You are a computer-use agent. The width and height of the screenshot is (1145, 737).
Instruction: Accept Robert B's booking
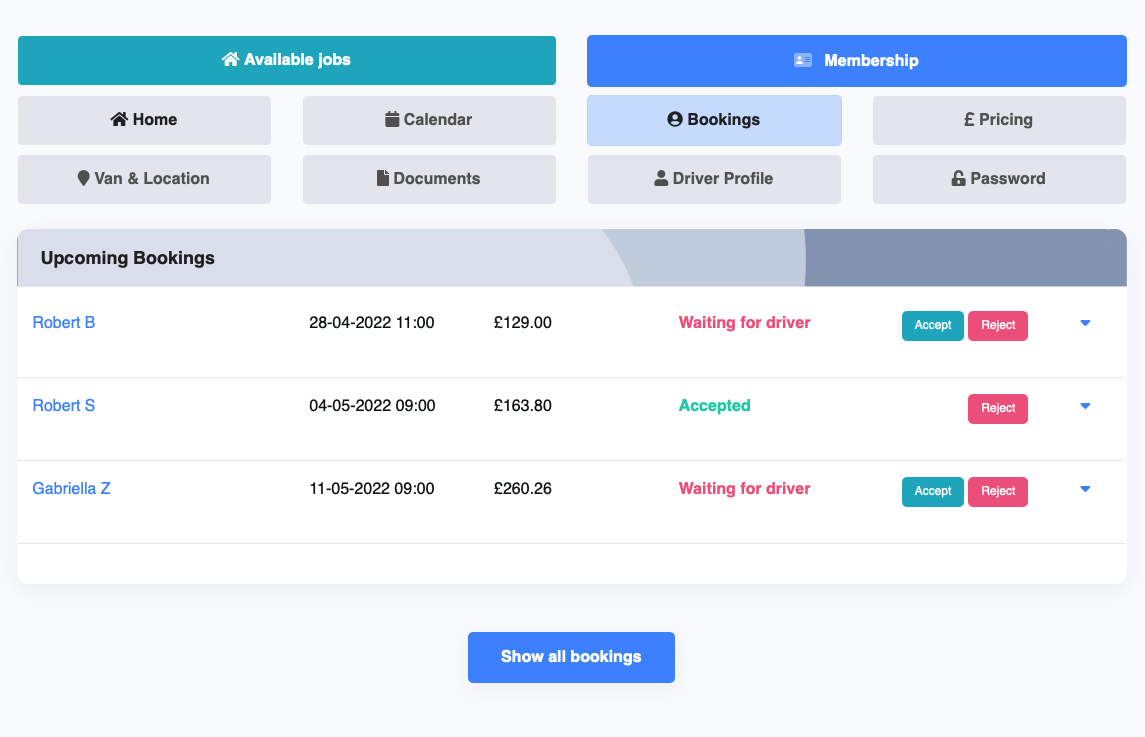(x=932, y=326)
